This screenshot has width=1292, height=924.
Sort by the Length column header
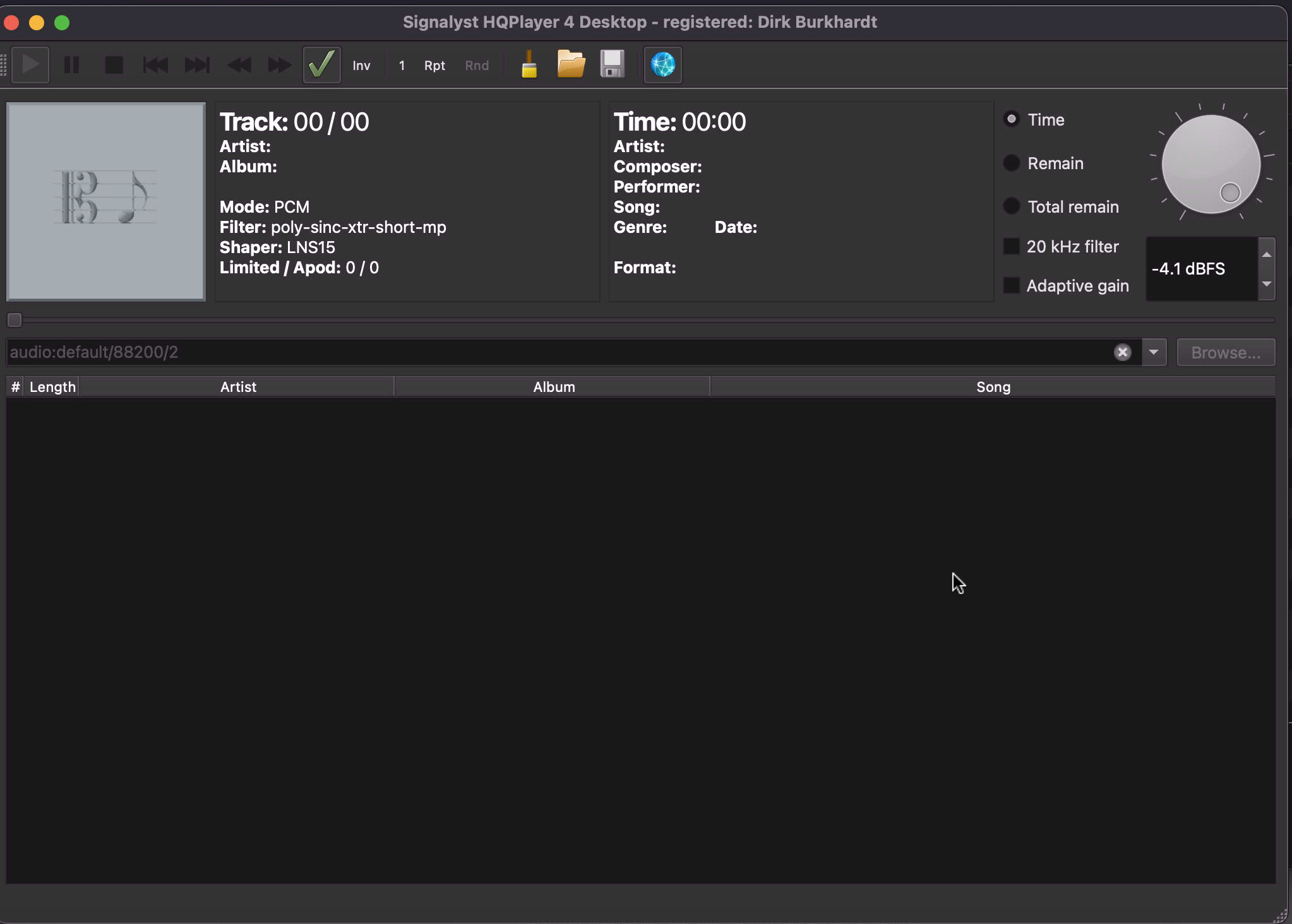(x=52, y=387)
